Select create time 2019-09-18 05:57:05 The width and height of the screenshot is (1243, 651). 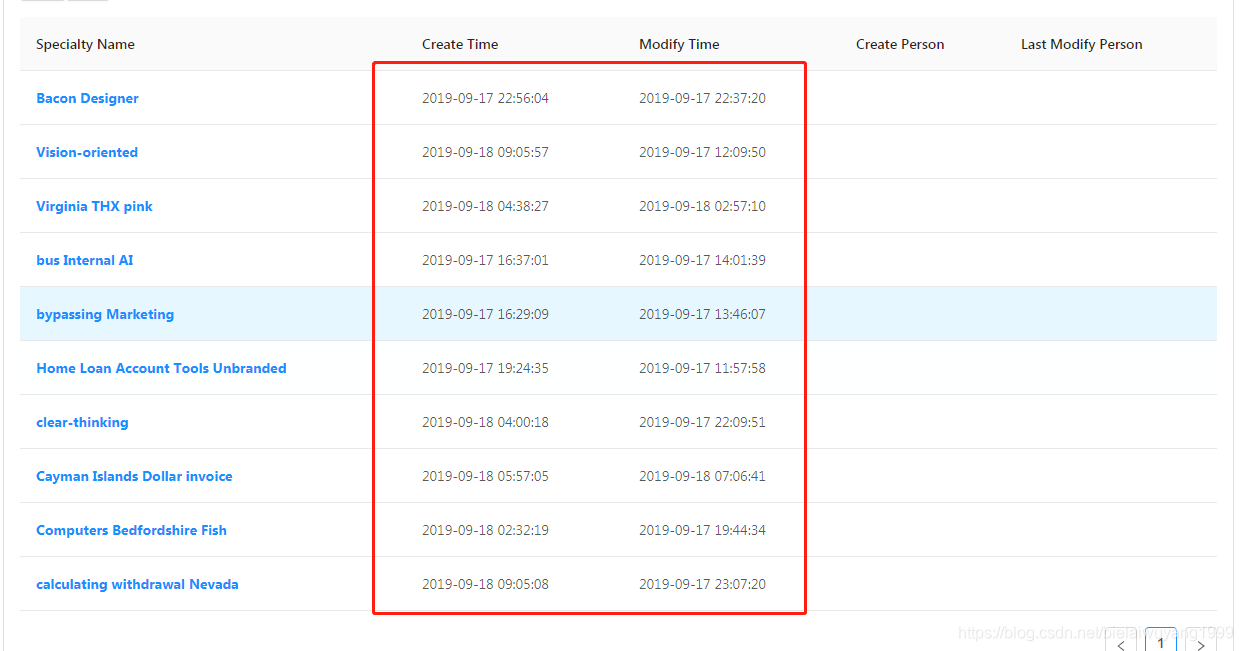[x=485, y=476]
